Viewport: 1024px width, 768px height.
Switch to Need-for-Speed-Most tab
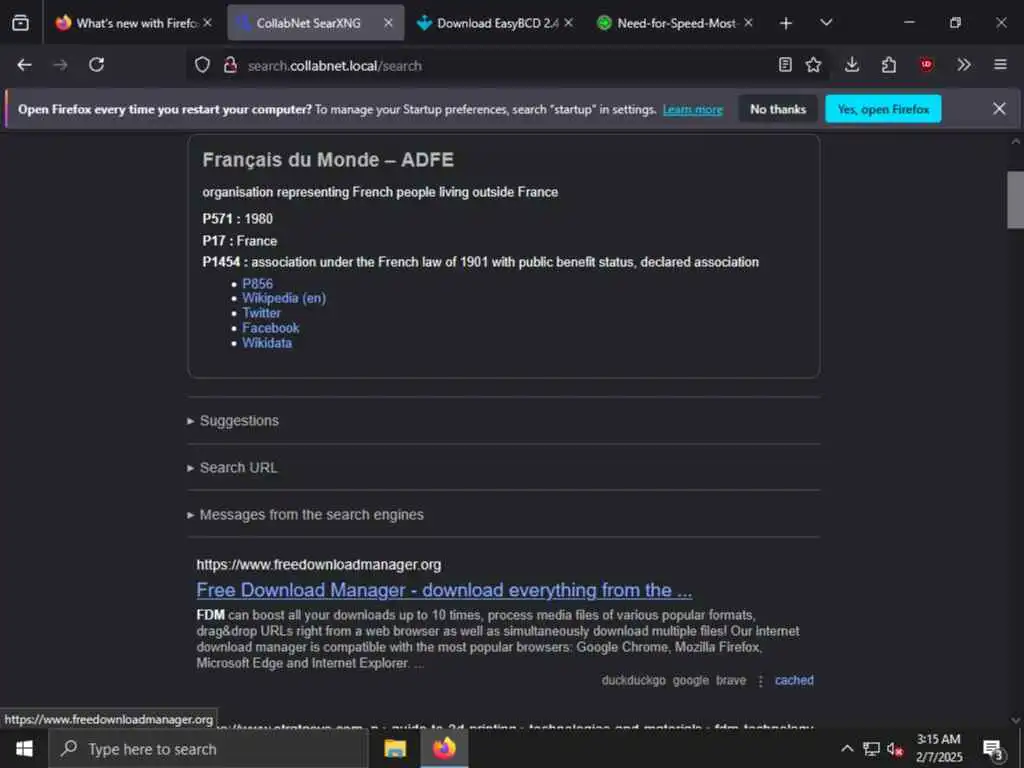676,23
